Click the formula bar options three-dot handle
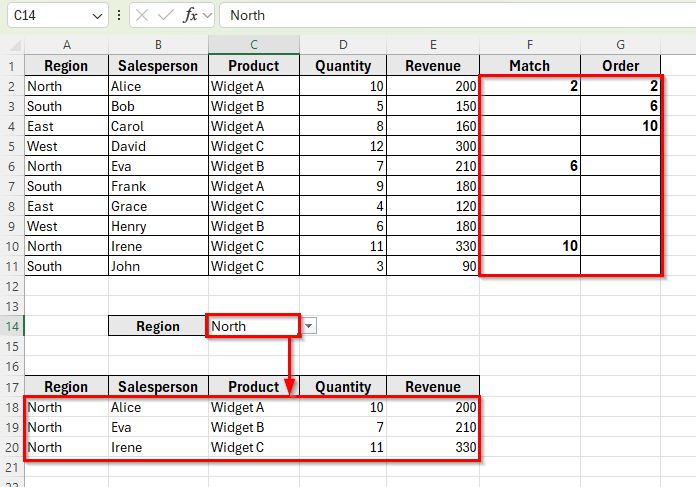 pos(119,16)
